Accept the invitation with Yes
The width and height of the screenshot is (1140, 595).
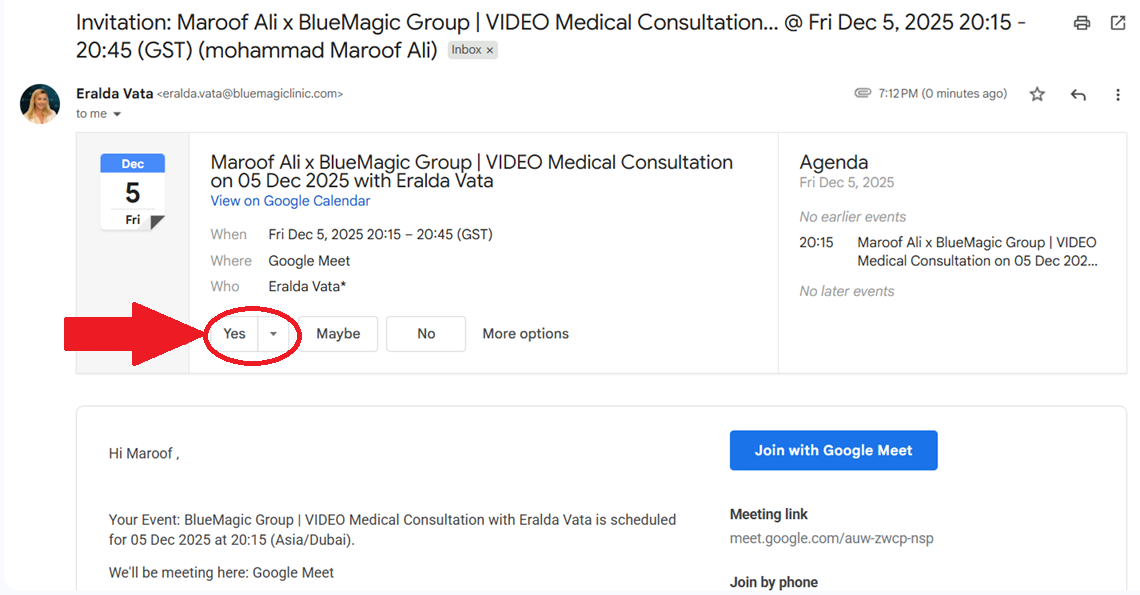pyautogui.click(x=234, y=334)
